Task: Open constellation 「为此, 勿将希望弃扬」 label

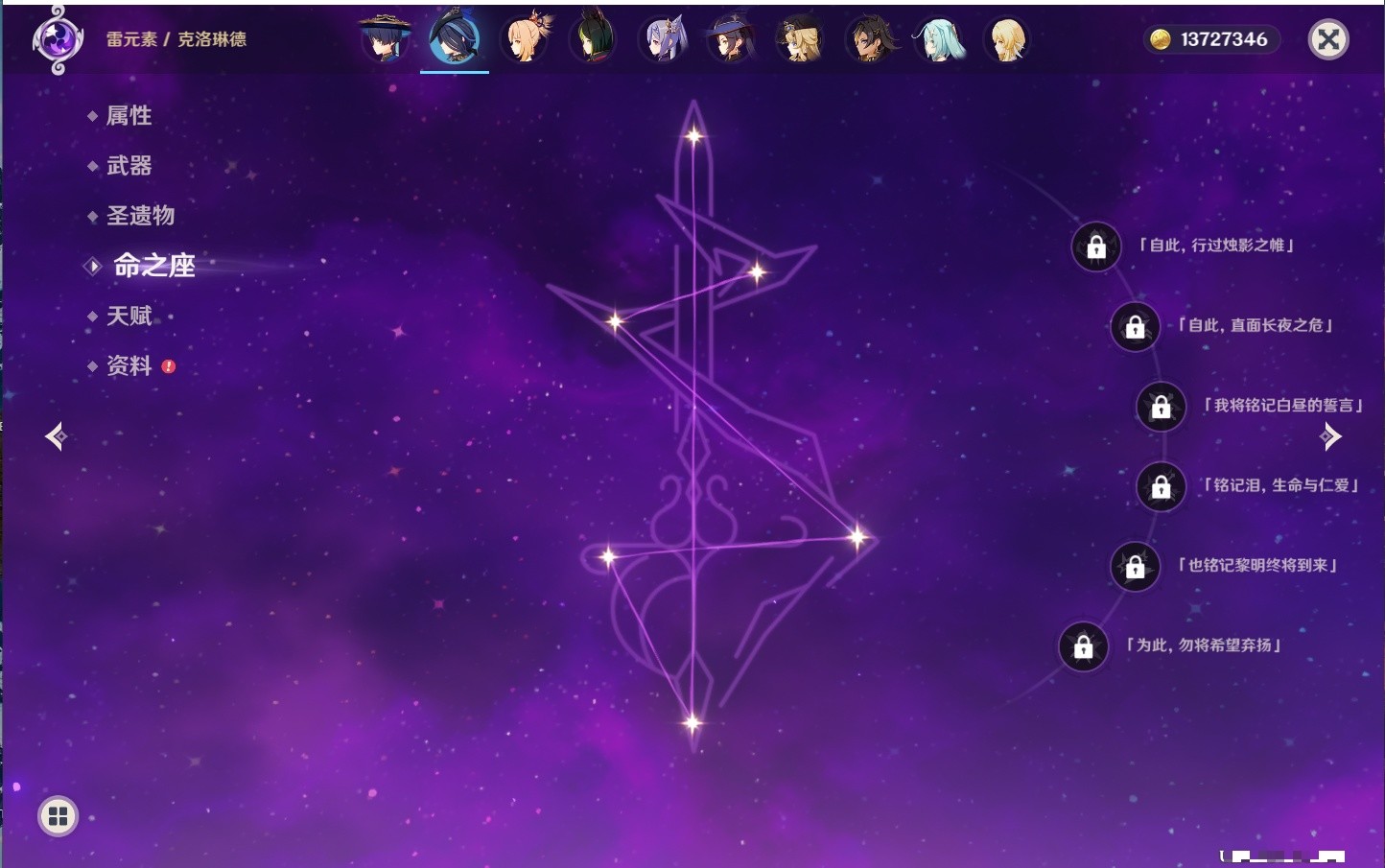Action: pos(1204,645)
